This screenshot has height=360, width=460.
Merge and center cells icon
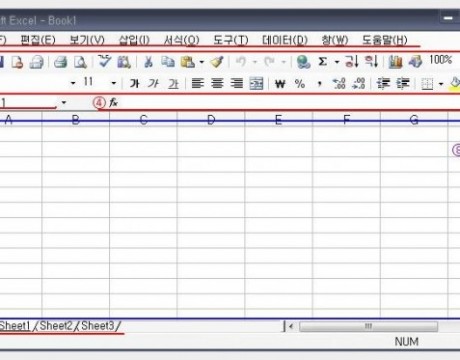tap(256, 83)
